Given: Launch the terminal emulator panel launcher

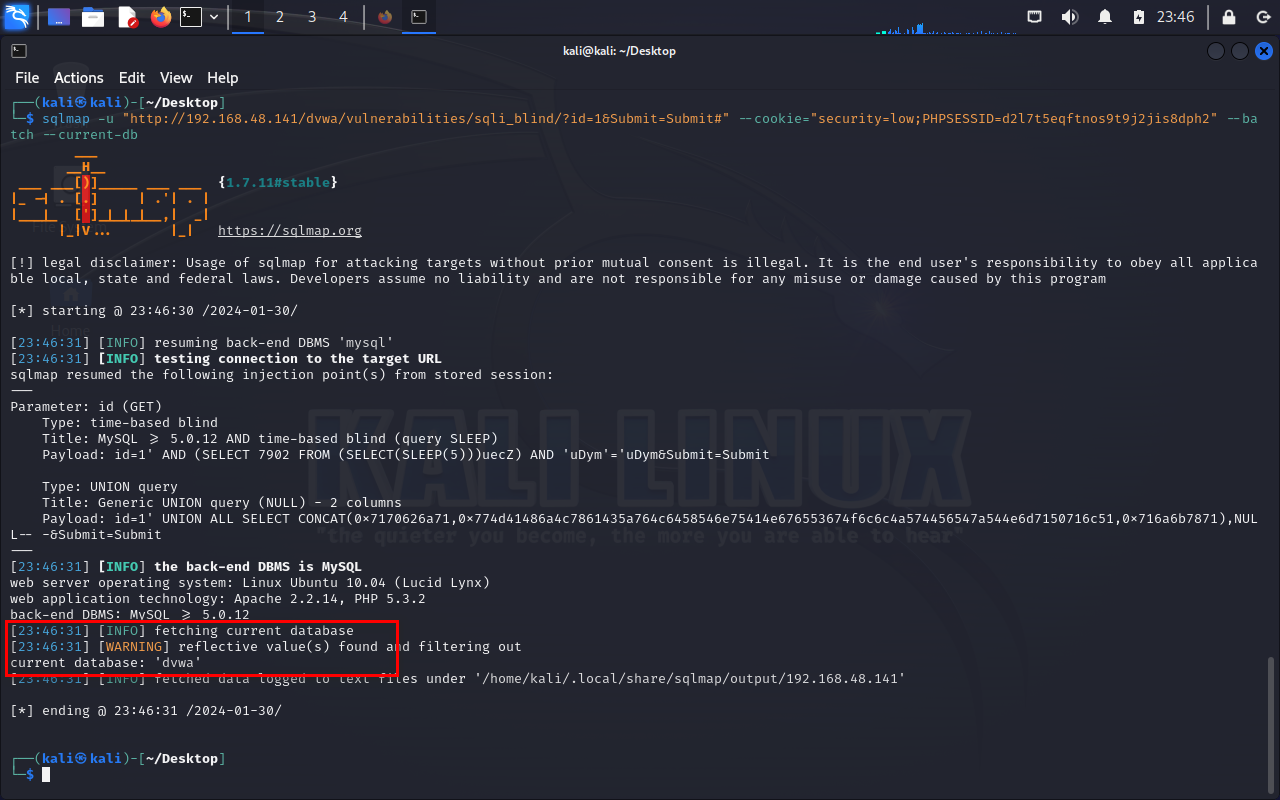Looking at the screenshot, I should [191, 17].
